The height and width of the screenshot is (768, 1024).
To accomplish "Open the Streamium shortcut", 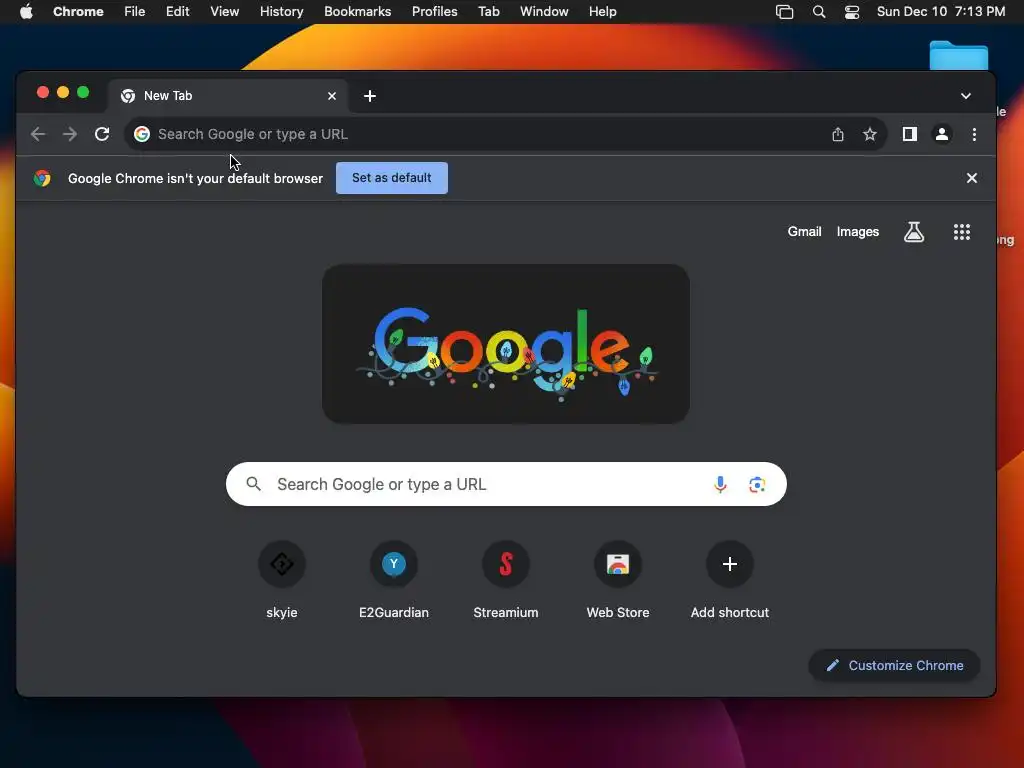I will (506, 580).
